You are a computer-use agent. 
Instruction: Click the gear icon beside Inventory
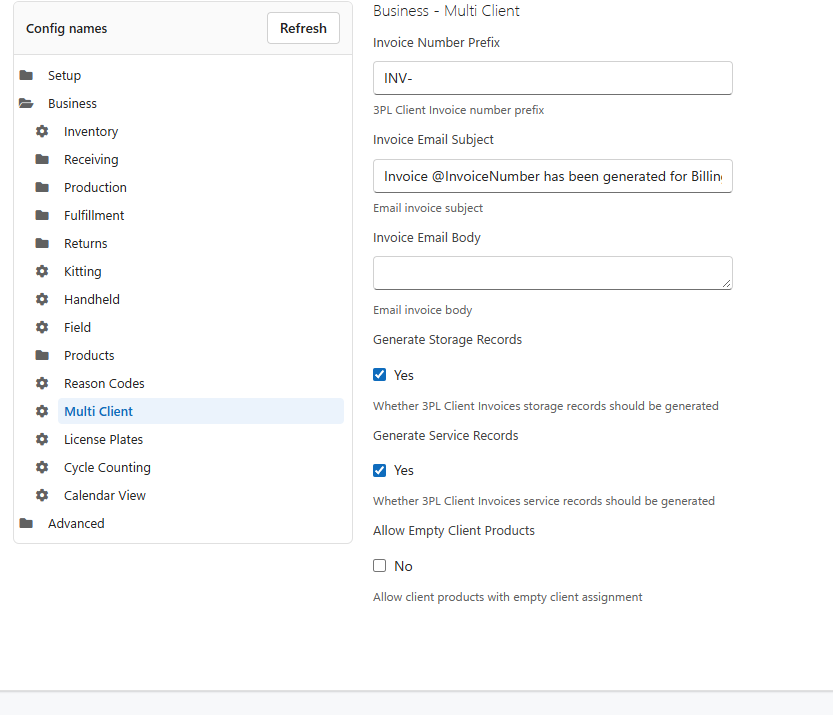click(x=42, y=131)
